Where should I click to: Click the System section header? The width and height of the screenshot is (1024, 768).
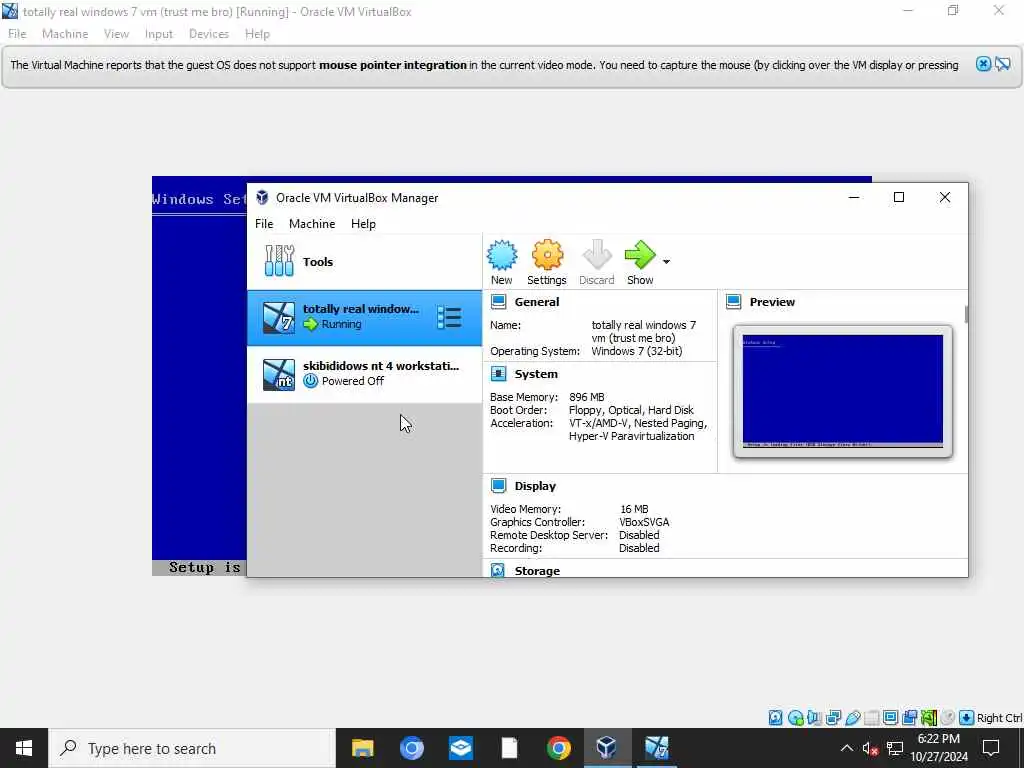pyautogui.click(x=536, y=374)
